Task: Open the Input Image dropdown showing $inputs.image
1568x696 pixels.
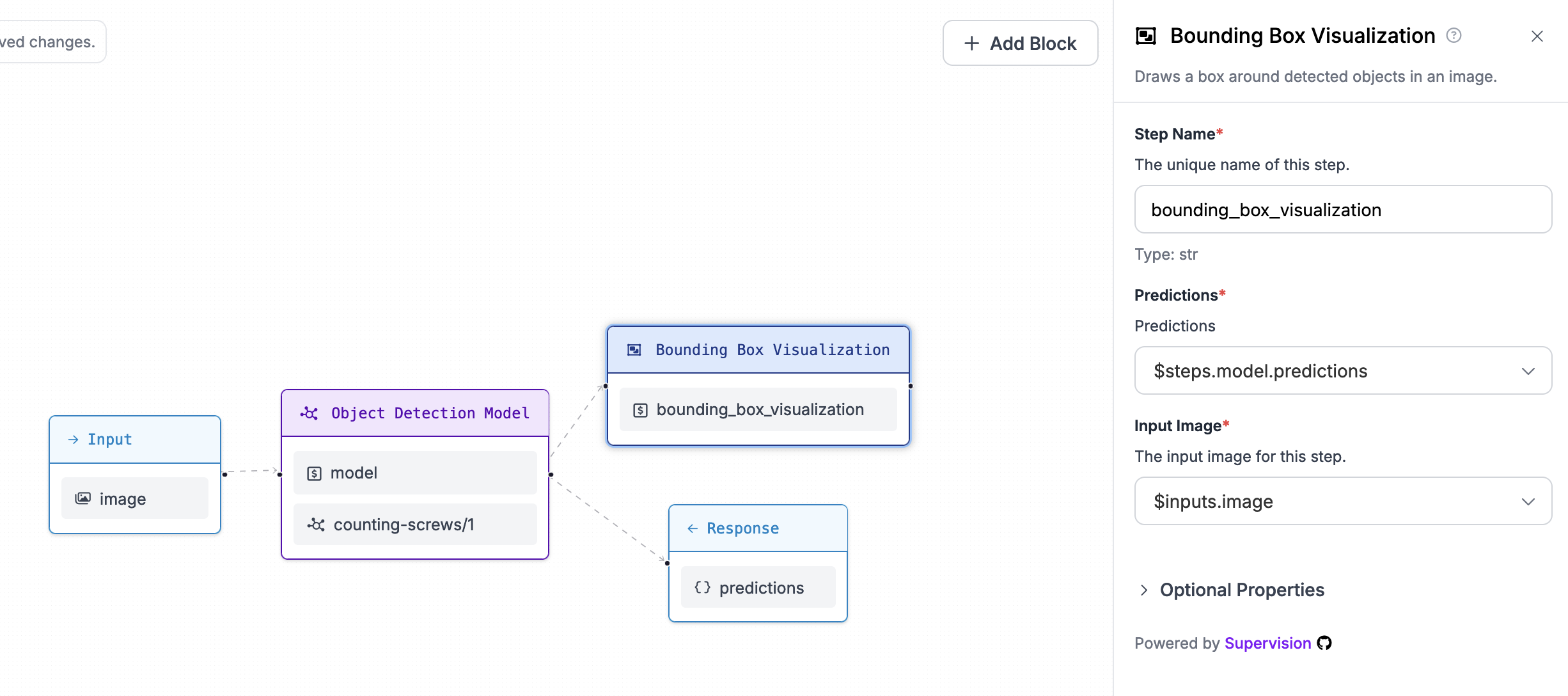Action: pos(1342,501)
